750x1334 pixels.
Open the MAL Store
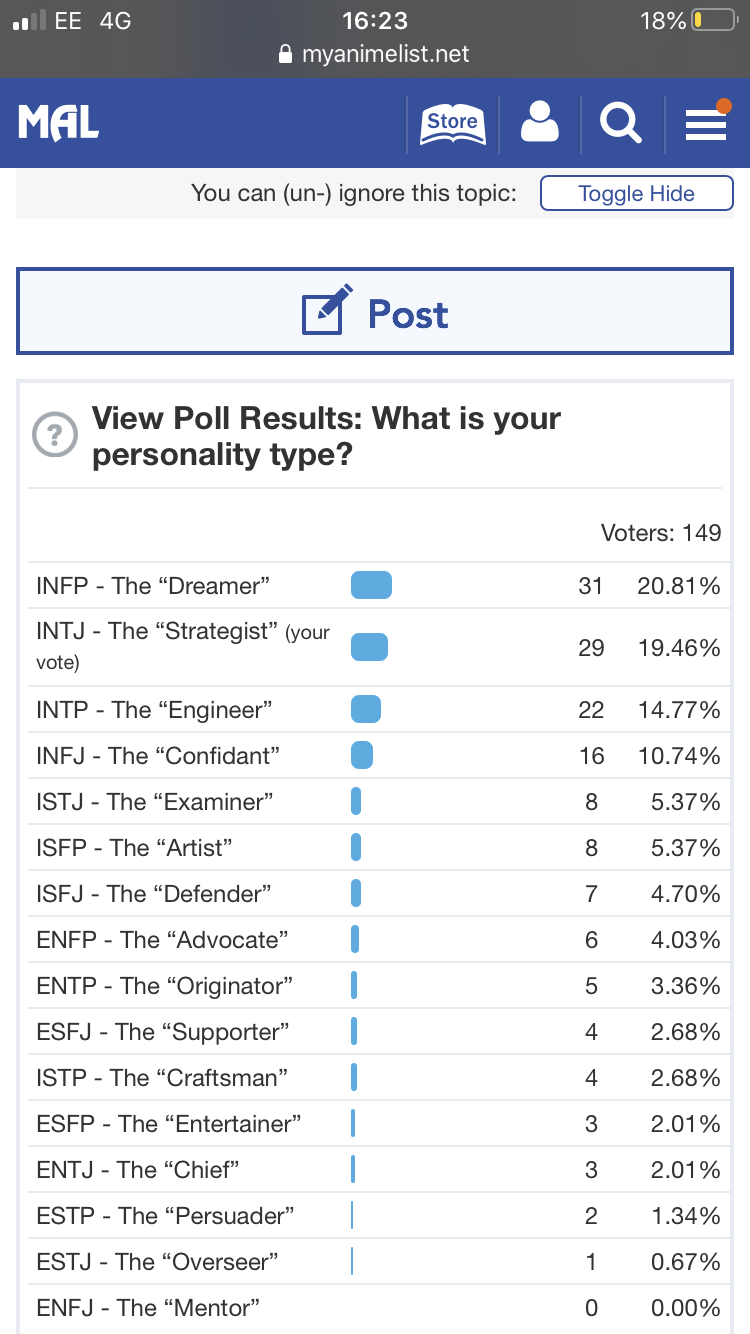(452, 123)
